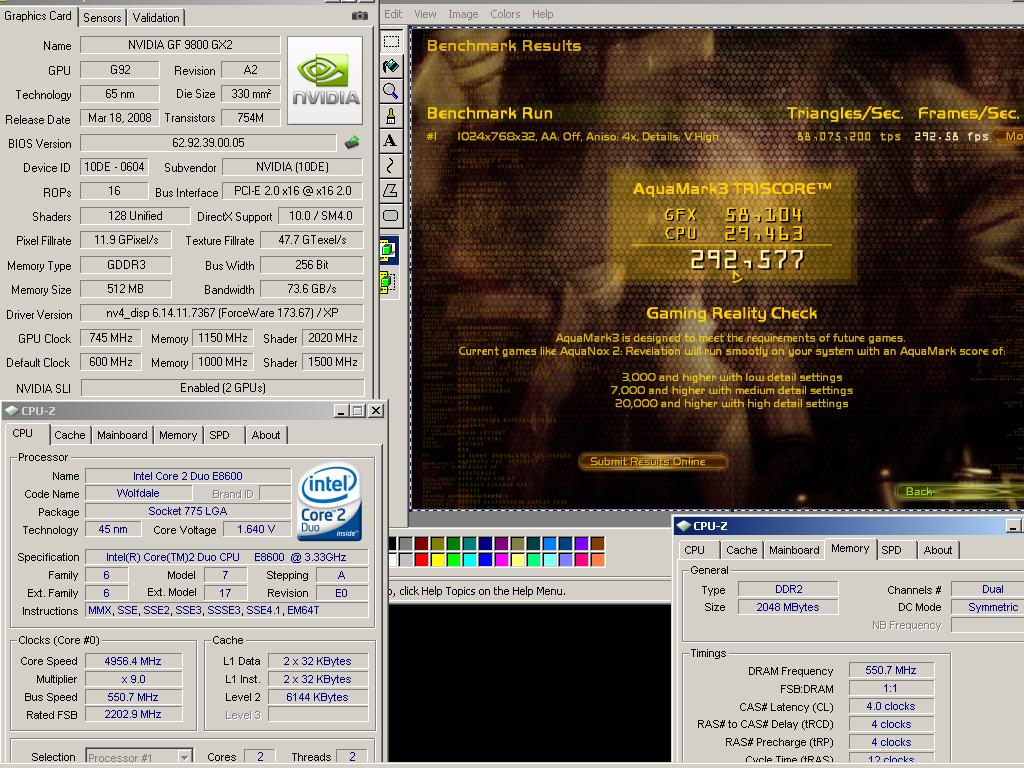The width and height of the screenshot is (1024, 768).
Task: Open the Image menu in Paint
Action: point(463,14)
